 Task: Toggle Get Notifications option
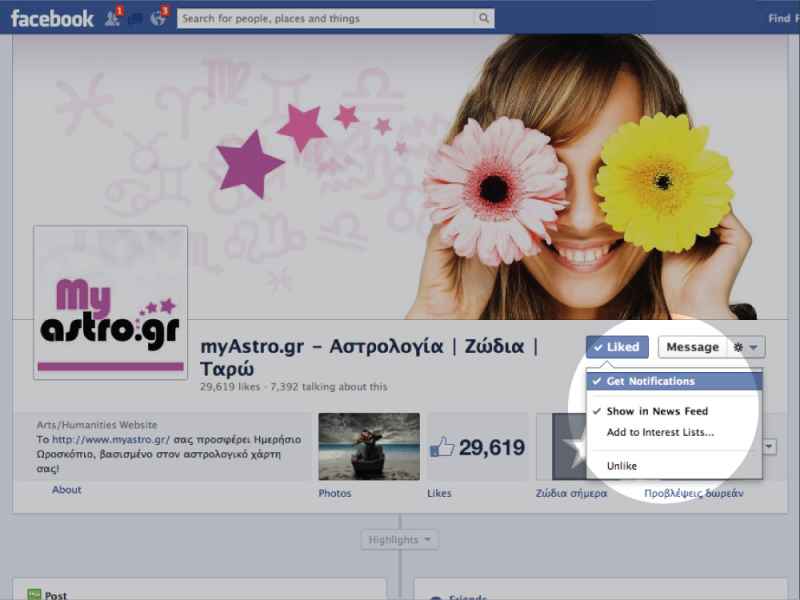[x=674, y=381]
